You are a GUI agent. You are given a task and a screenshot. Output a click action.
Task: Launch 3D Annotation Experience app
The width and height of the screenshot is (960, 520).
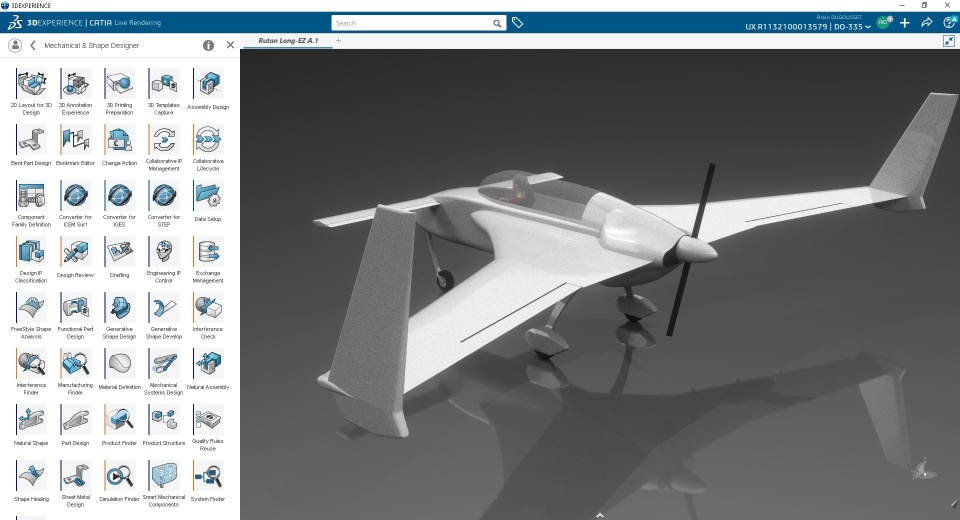(x=75, y=84)
